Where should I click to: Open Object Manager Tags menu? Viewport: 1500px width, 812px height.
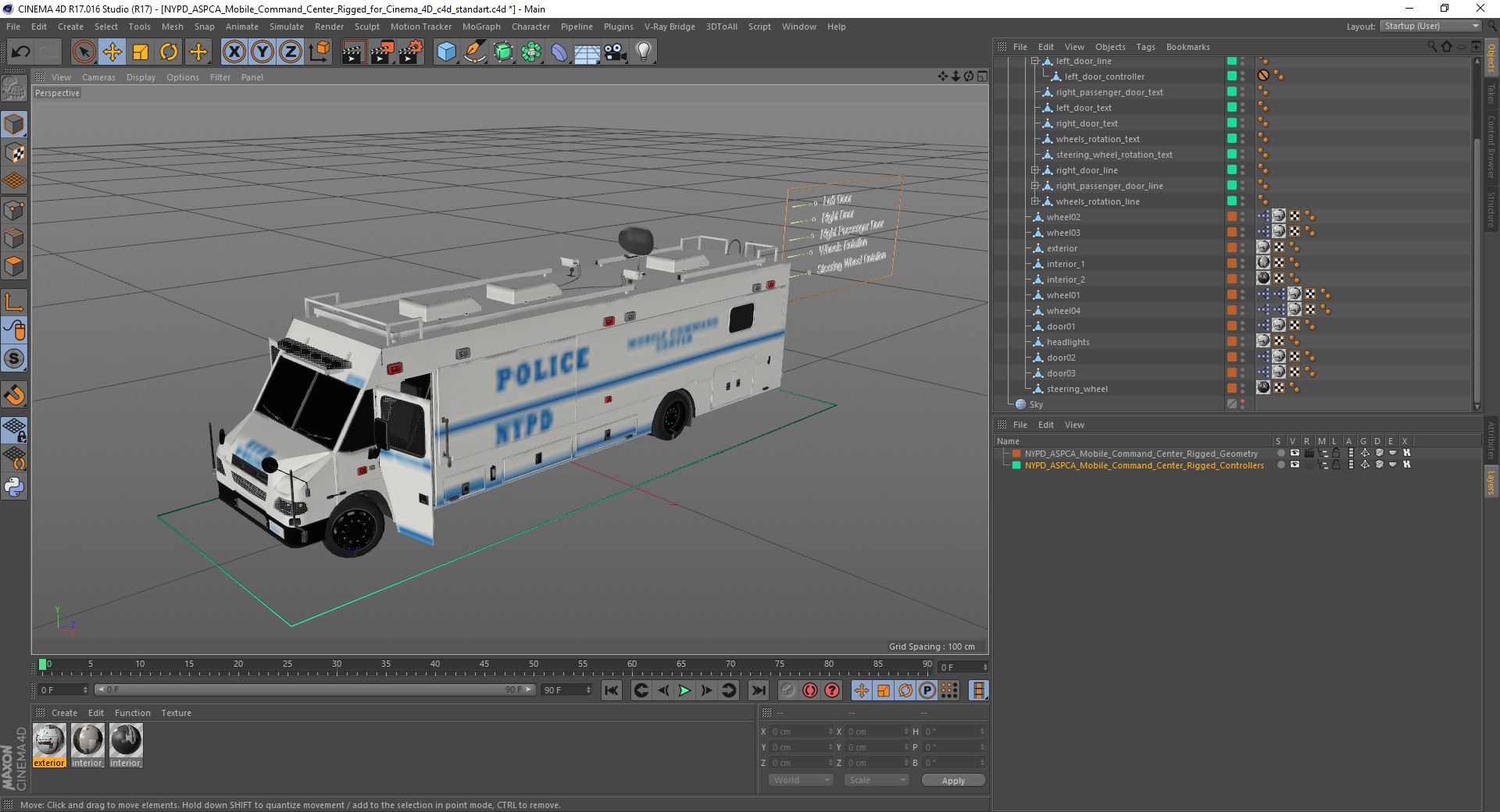[1145, 47]
